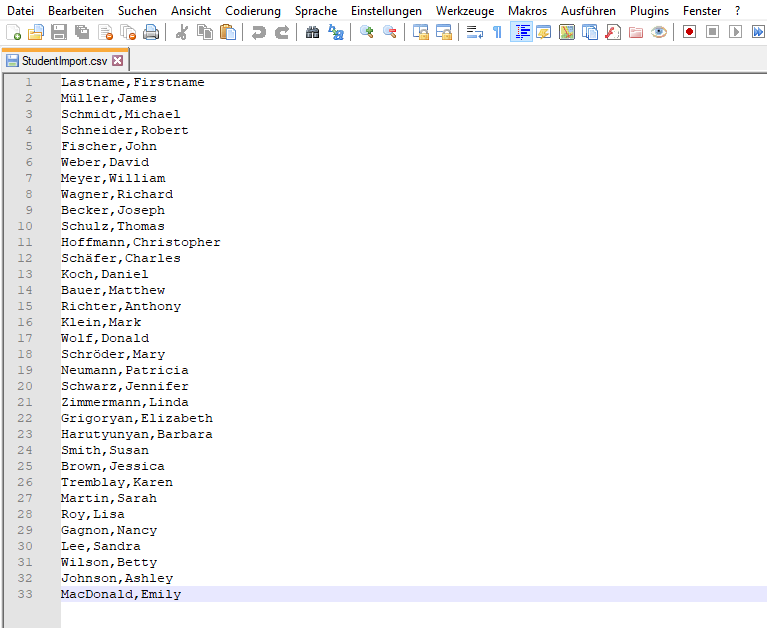767x628 pixels.
Task: Toggle the monitoring eye icon
Action: tap(659, 32)
